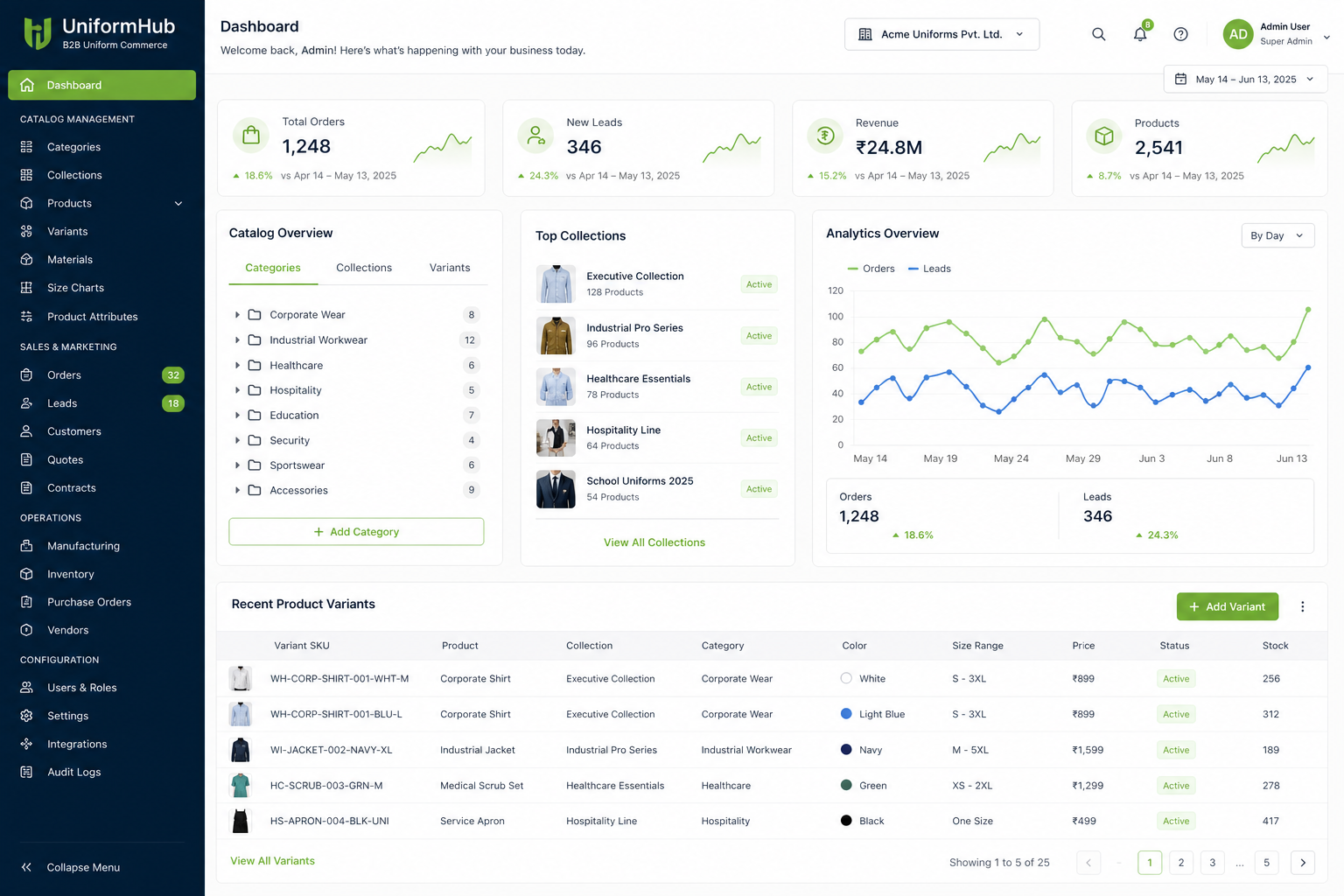Viewport: 1344px width, 896px height.
Task: Open notifications bell icon
Action: point(1140,34)
